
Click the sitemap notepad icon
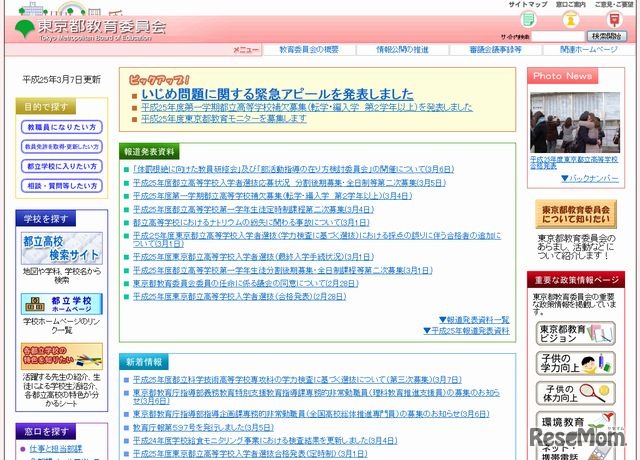pos(528,19)
